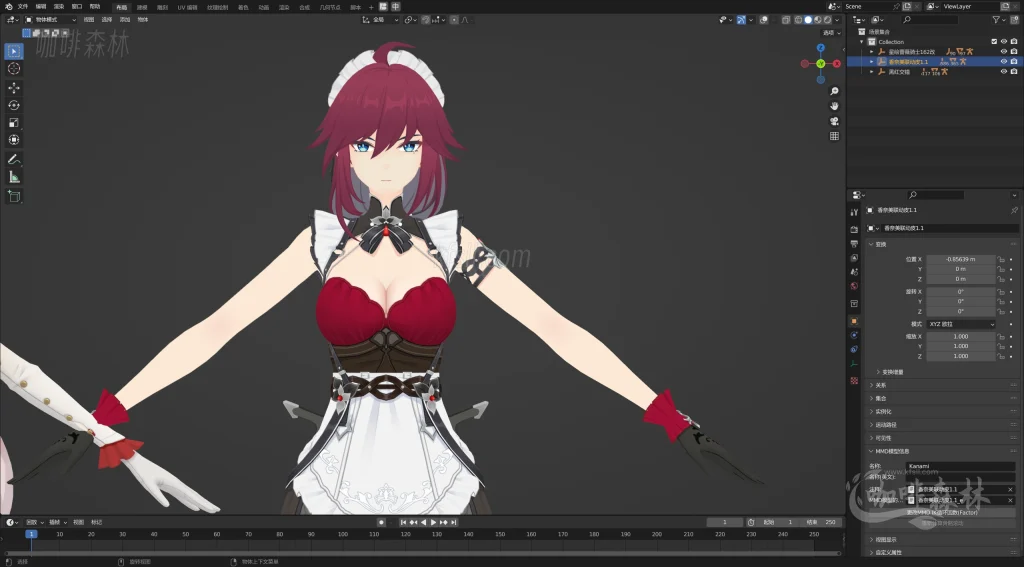
Task: Open the viewport shading options dropdown
Action: [837, 20]
